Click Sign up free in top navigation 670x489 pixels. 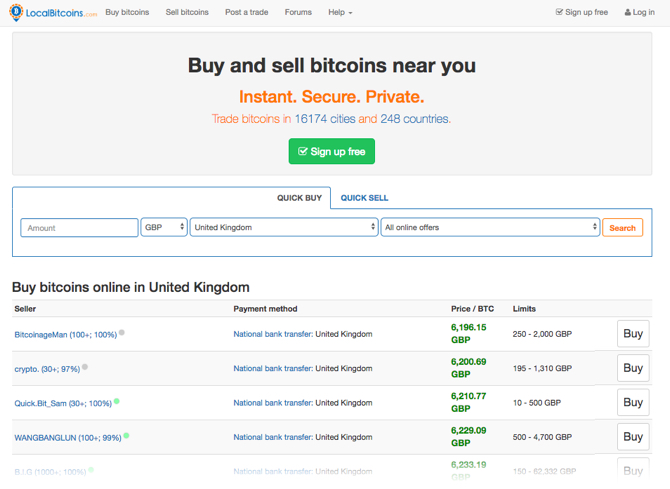582,12
